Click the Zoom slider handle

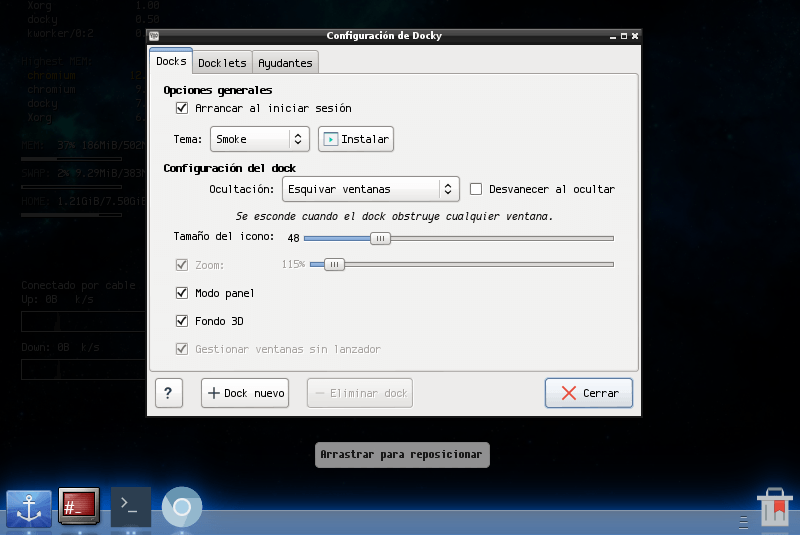[334, 264]
